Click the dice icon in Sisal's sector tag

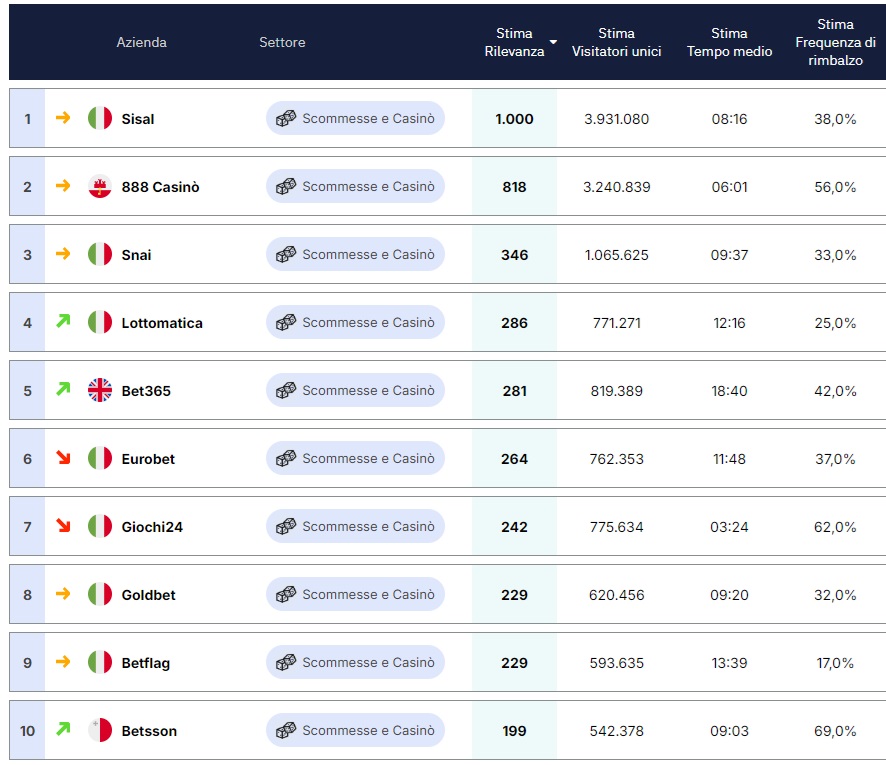(286, 118)
